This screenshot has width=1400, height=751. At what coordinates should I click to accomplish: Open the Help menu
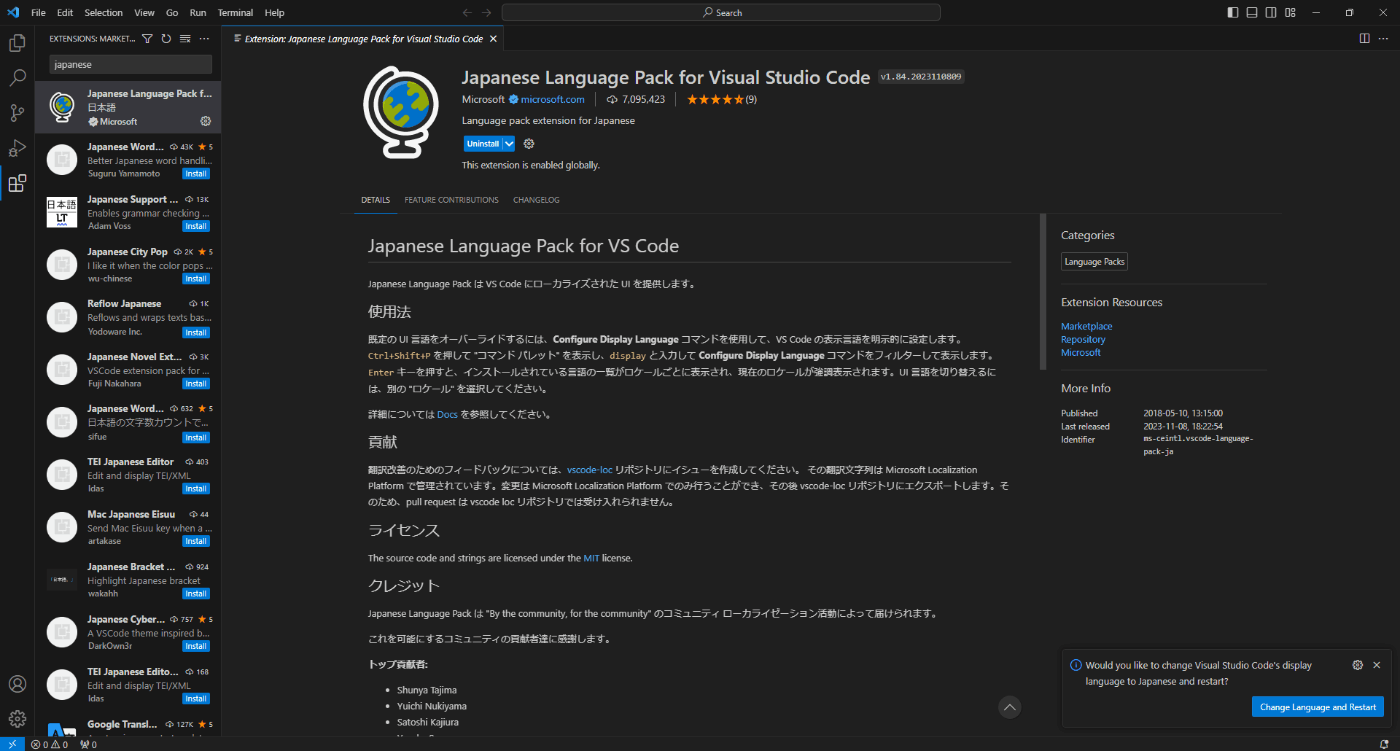tap(275, 13)
